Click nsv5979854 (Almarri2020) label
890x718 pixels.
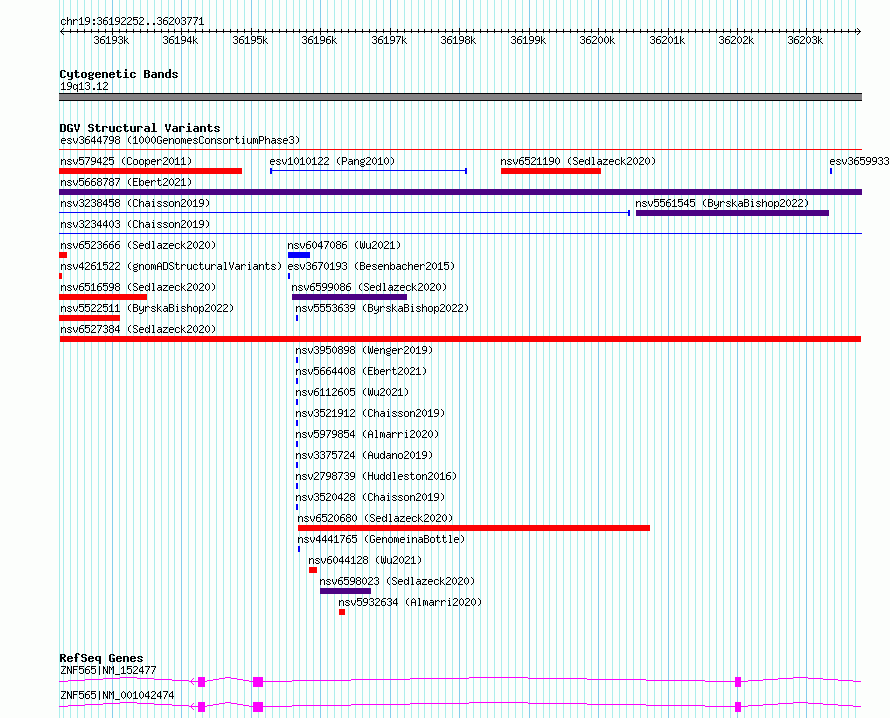pyautogui.click(x=367, y=434)
